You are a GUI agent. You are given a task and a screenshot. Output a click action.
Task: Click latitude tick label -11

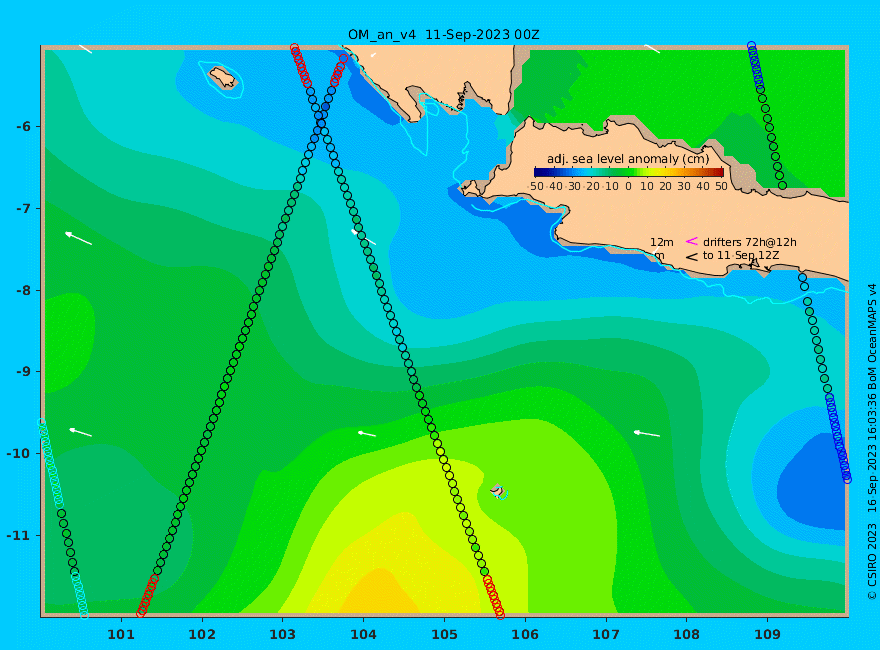pyautogui.click(x=19, y=535)
